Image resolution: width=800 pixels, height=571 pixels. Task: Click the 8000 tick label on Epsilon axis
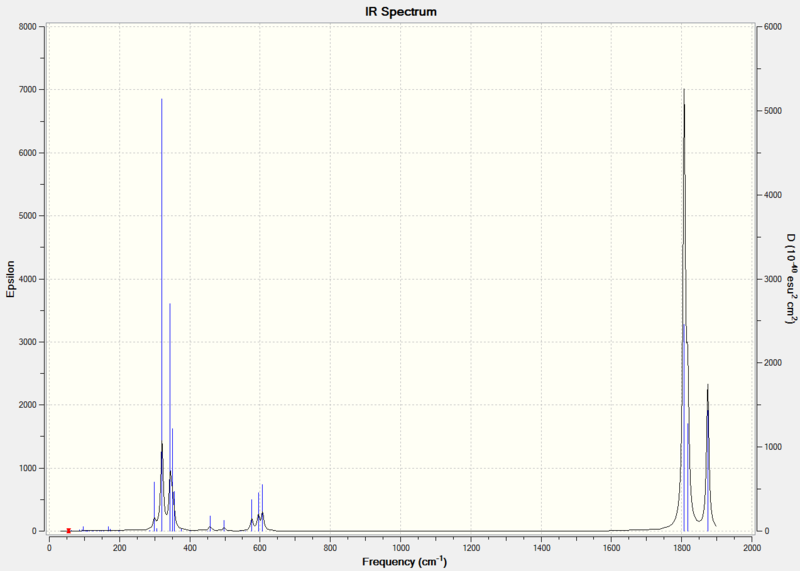(x=28, y=27)
